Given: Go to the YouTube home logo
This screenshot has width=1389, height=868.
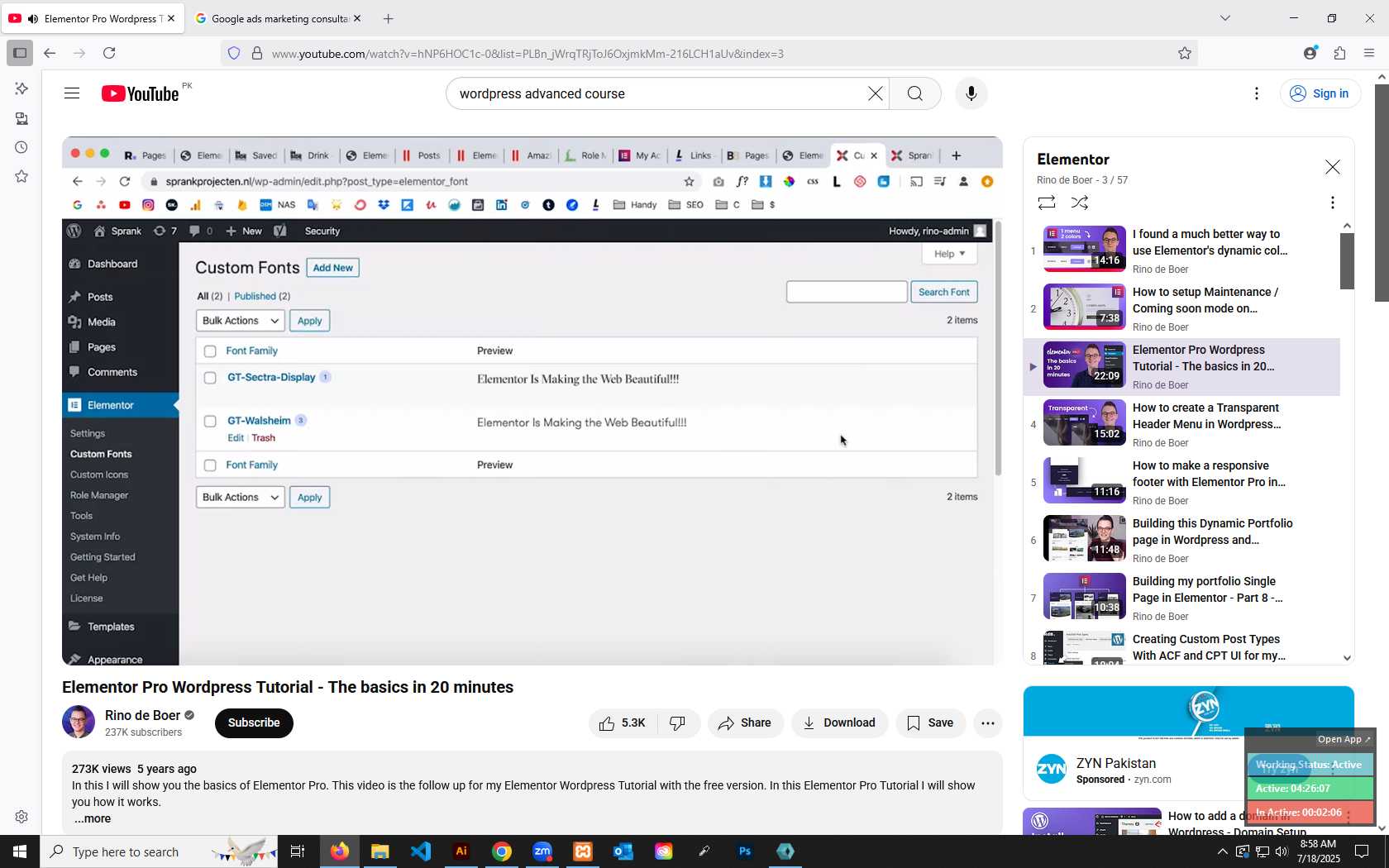Looking at the screenshot, I should click(141, 93).
